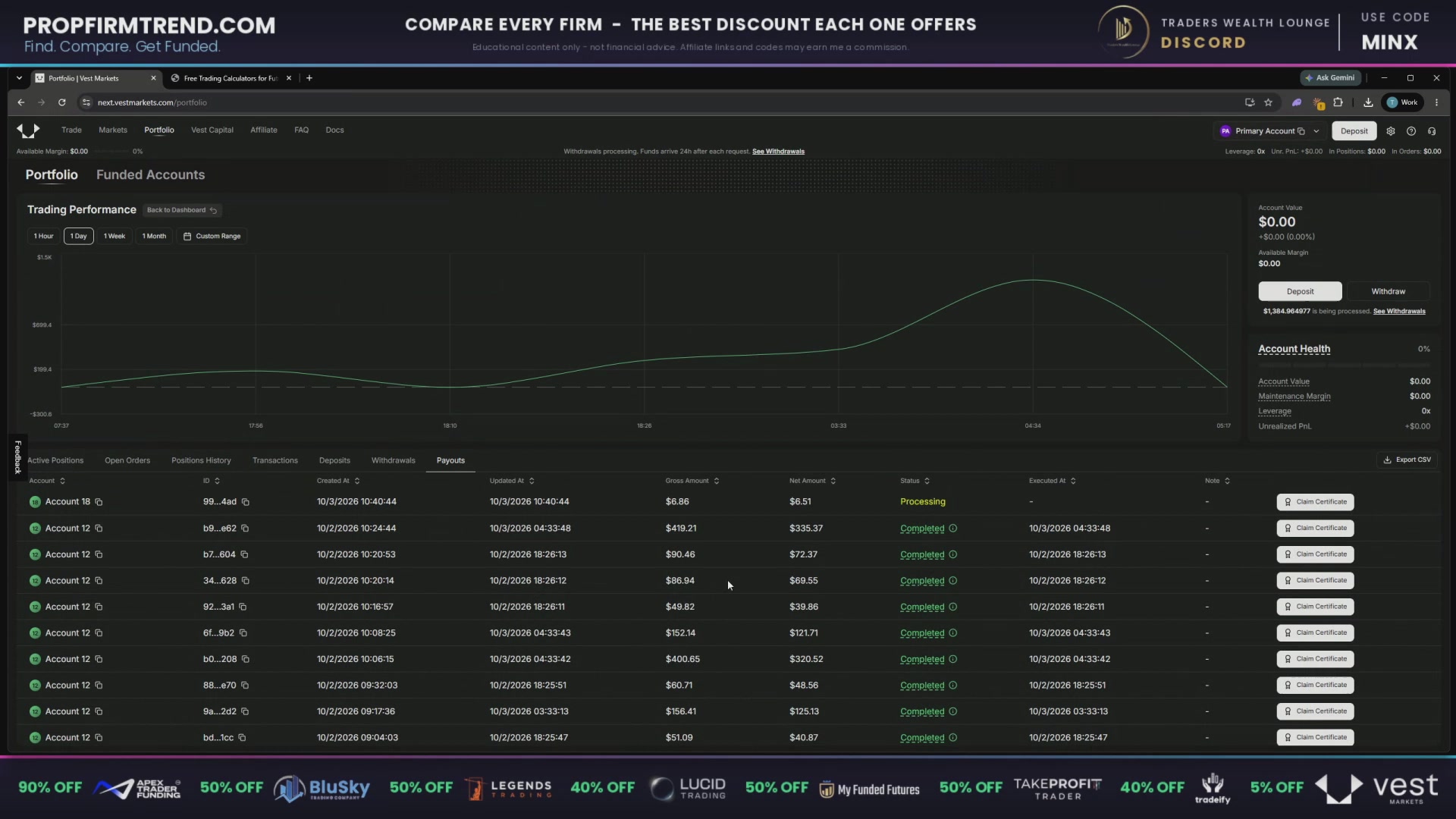Open browser downloads icon
The height and width of the screenshot is (819, 1456).
point(1368,102)
